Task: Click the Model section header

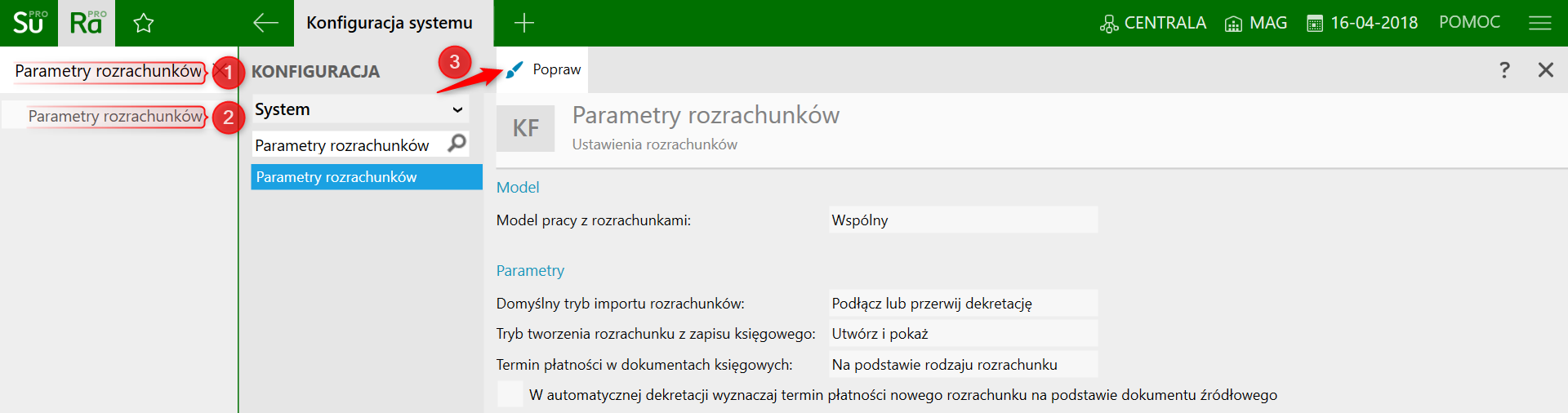Action: point(518,188)
